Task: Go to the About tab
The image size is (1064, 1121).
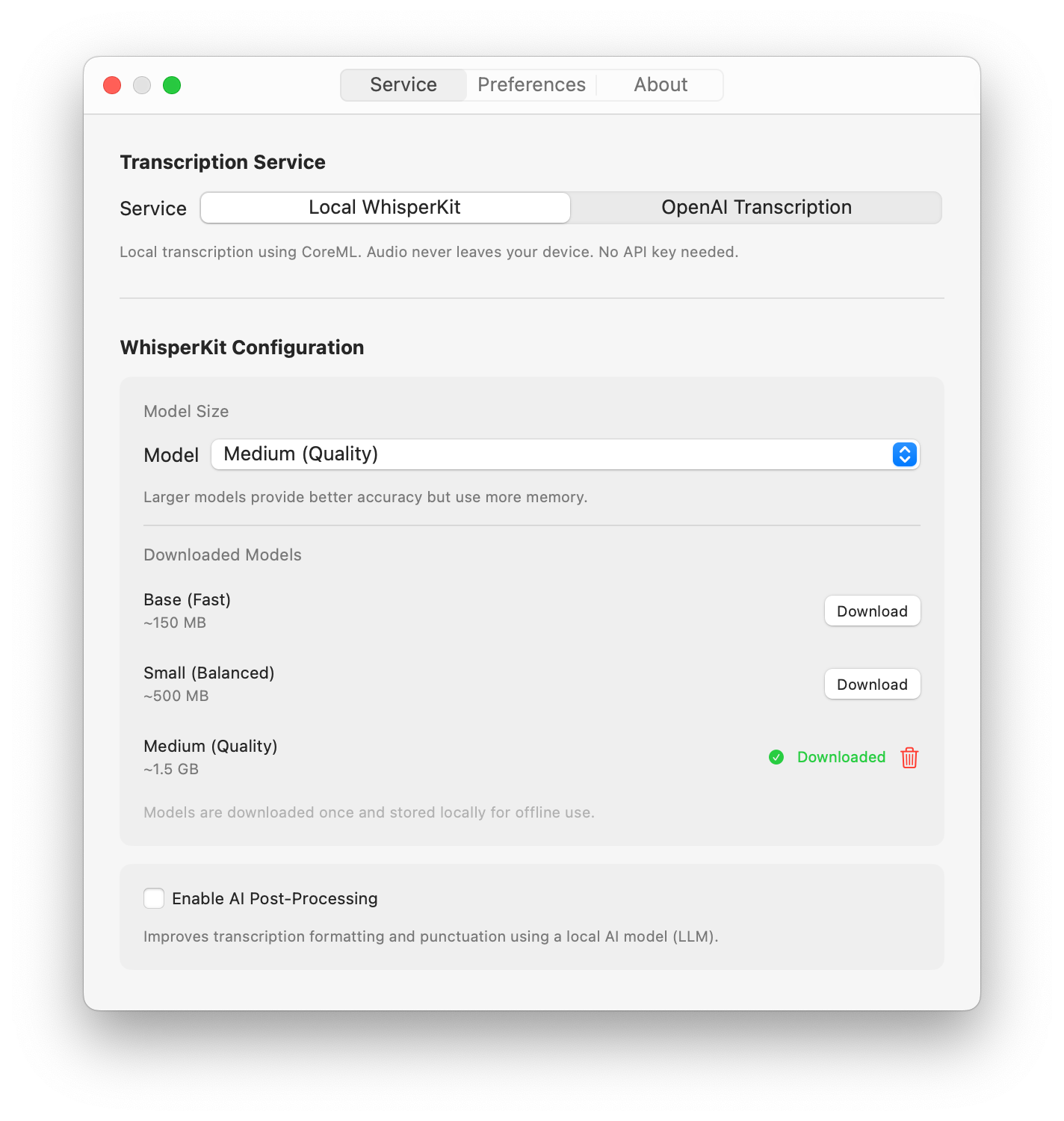Action: [661, 85]
